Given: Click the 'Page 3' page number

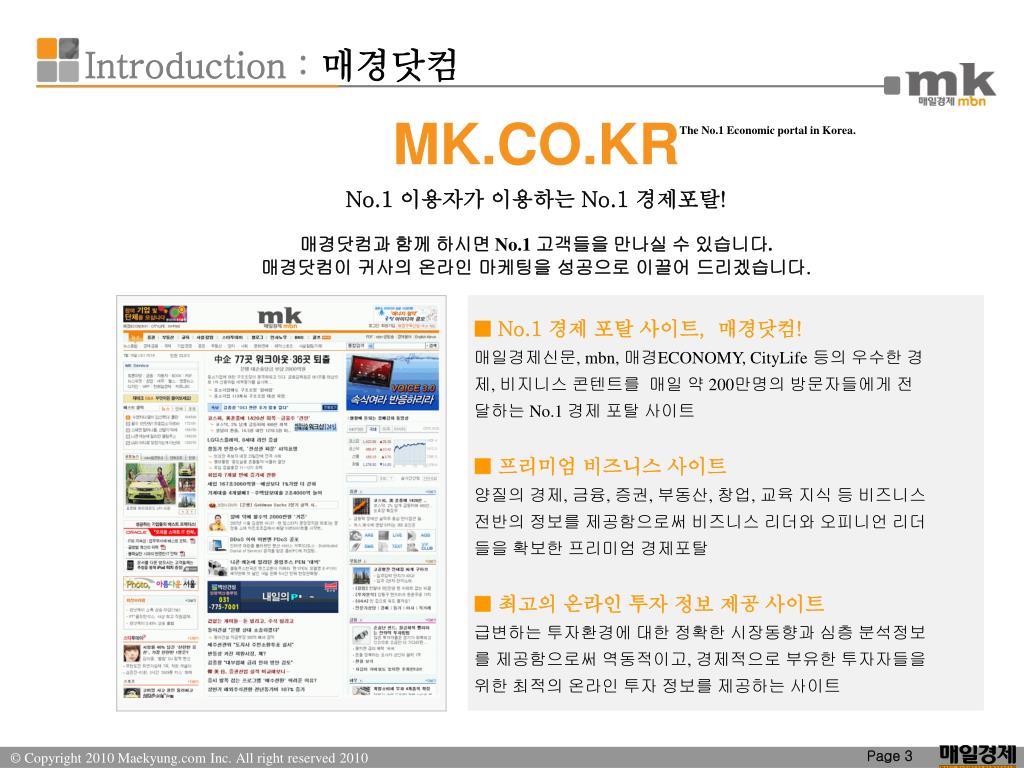Looking at the screenshot, I should pyautogui.click(x=889, y=756).
